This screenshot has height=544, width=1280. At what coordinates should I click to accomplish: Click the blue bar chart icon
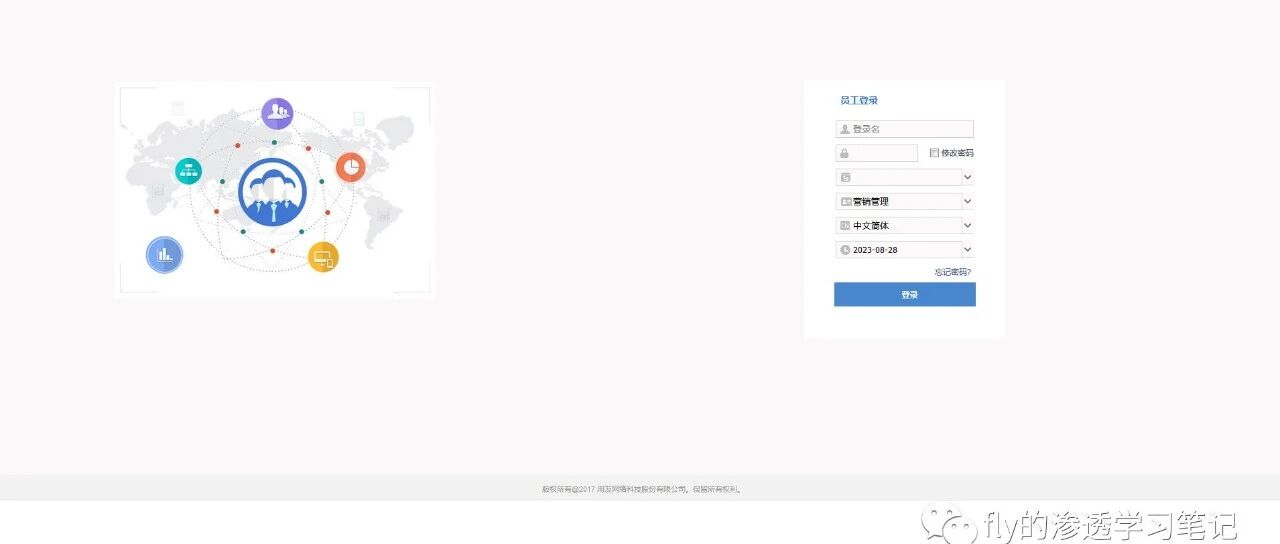click(x=164, y=255)
